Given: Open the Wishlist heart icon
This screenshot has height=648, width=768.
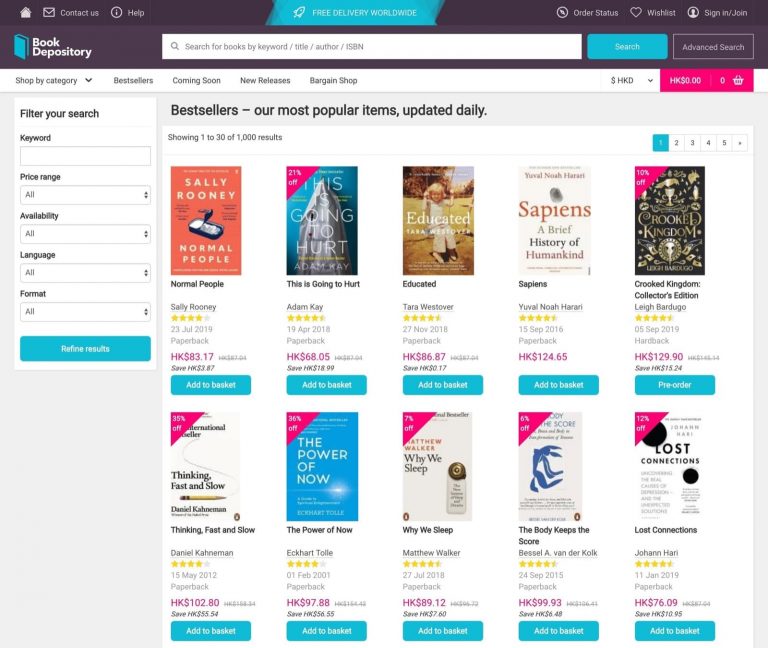Looking at the screenshot, I should click(636, 12).
